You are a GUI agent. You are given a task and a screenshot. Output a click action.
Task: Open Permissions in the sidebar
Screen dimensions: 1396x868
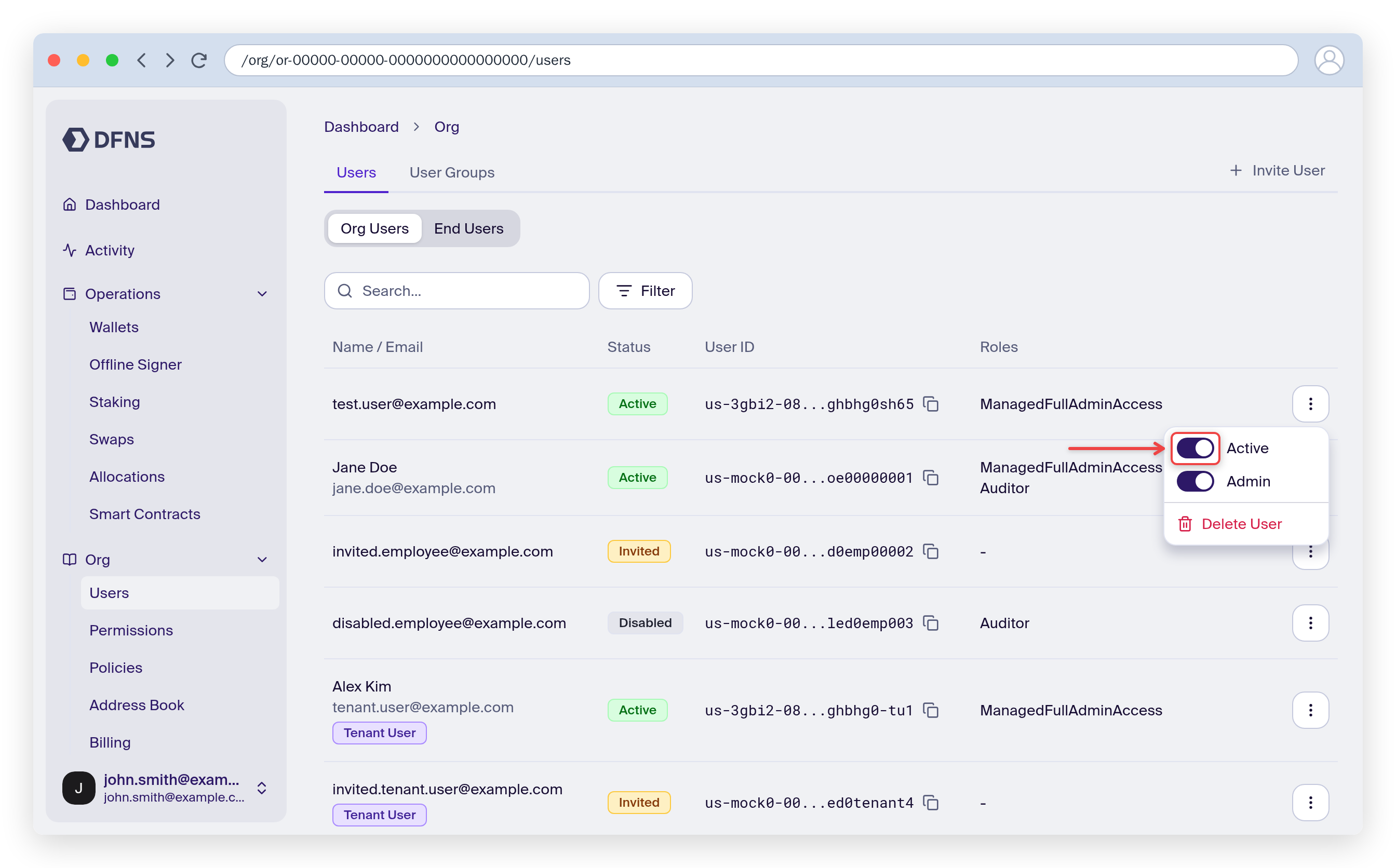[x=131, y=630]
